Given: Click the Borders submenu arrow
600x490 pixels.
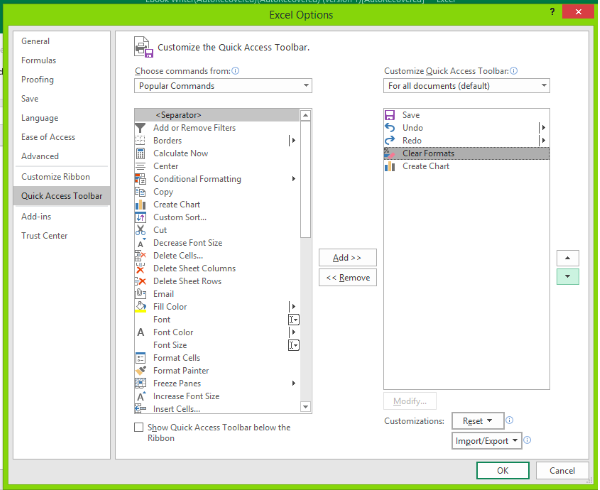Looking at the screenshot, I should (x=293, y=140).
